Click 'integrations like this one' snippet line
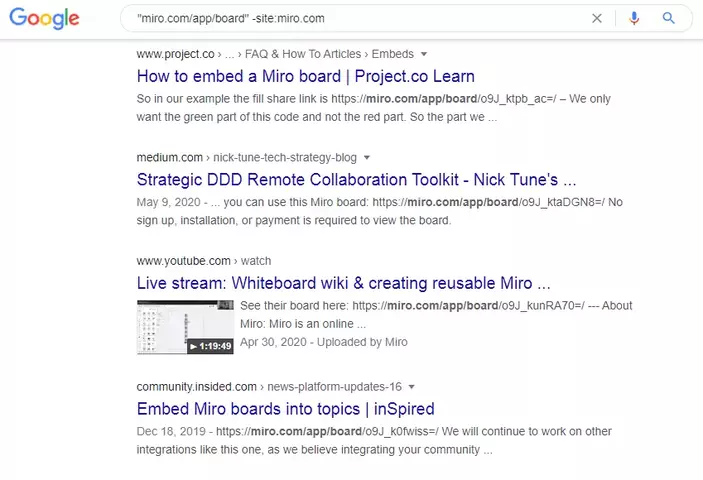703x480 pixels. [x=314, y=450]
